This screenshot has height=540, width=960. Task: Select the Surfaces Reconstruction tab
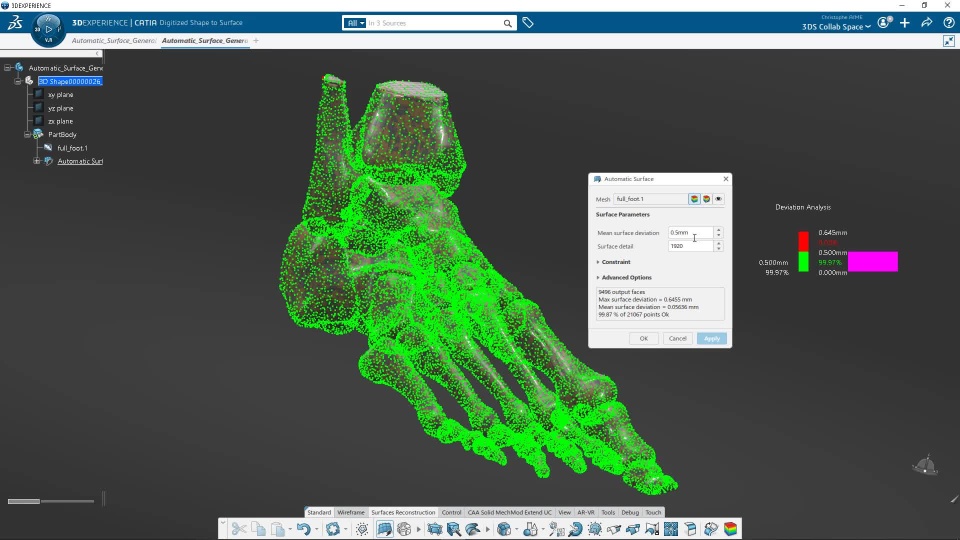(x=403, y=512)
